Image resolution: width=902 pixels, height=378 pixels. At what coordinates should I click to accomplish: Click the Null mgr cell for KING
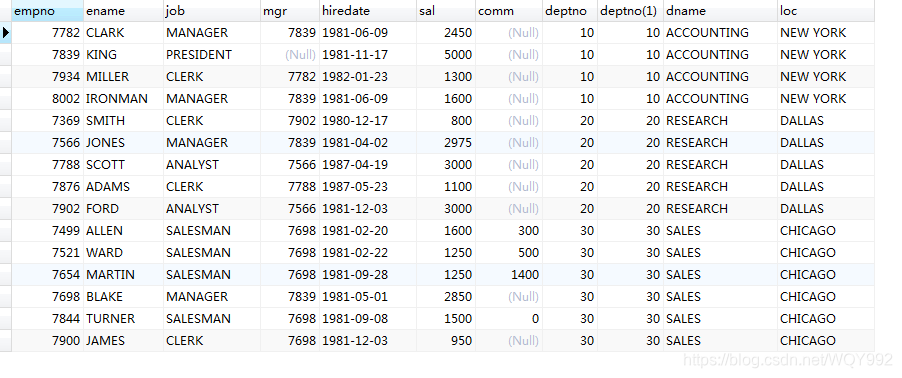(x=289, y=55)
